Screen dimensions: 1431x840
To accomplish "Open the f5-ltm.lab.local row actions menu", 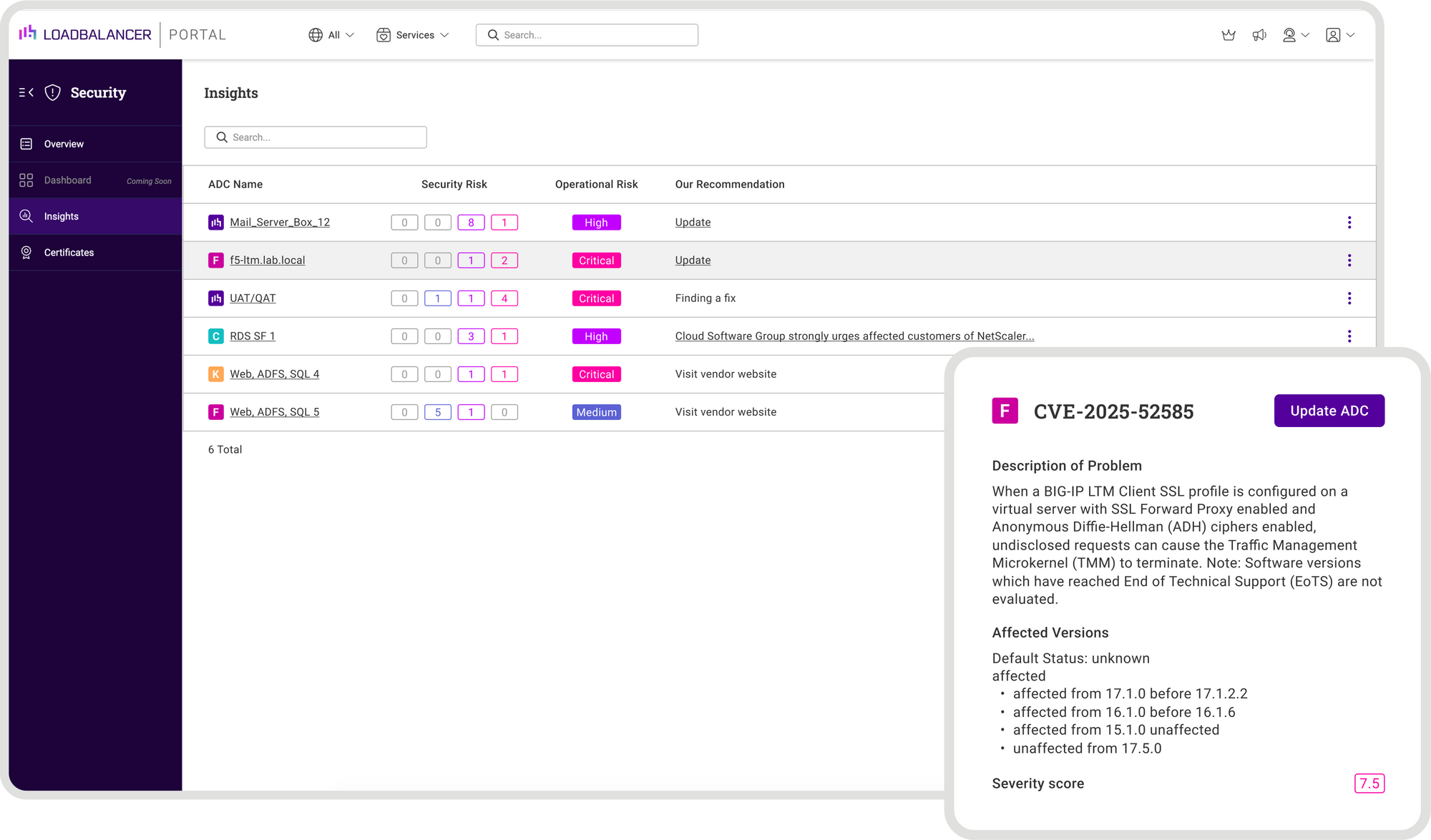I will click(1349, 260).
